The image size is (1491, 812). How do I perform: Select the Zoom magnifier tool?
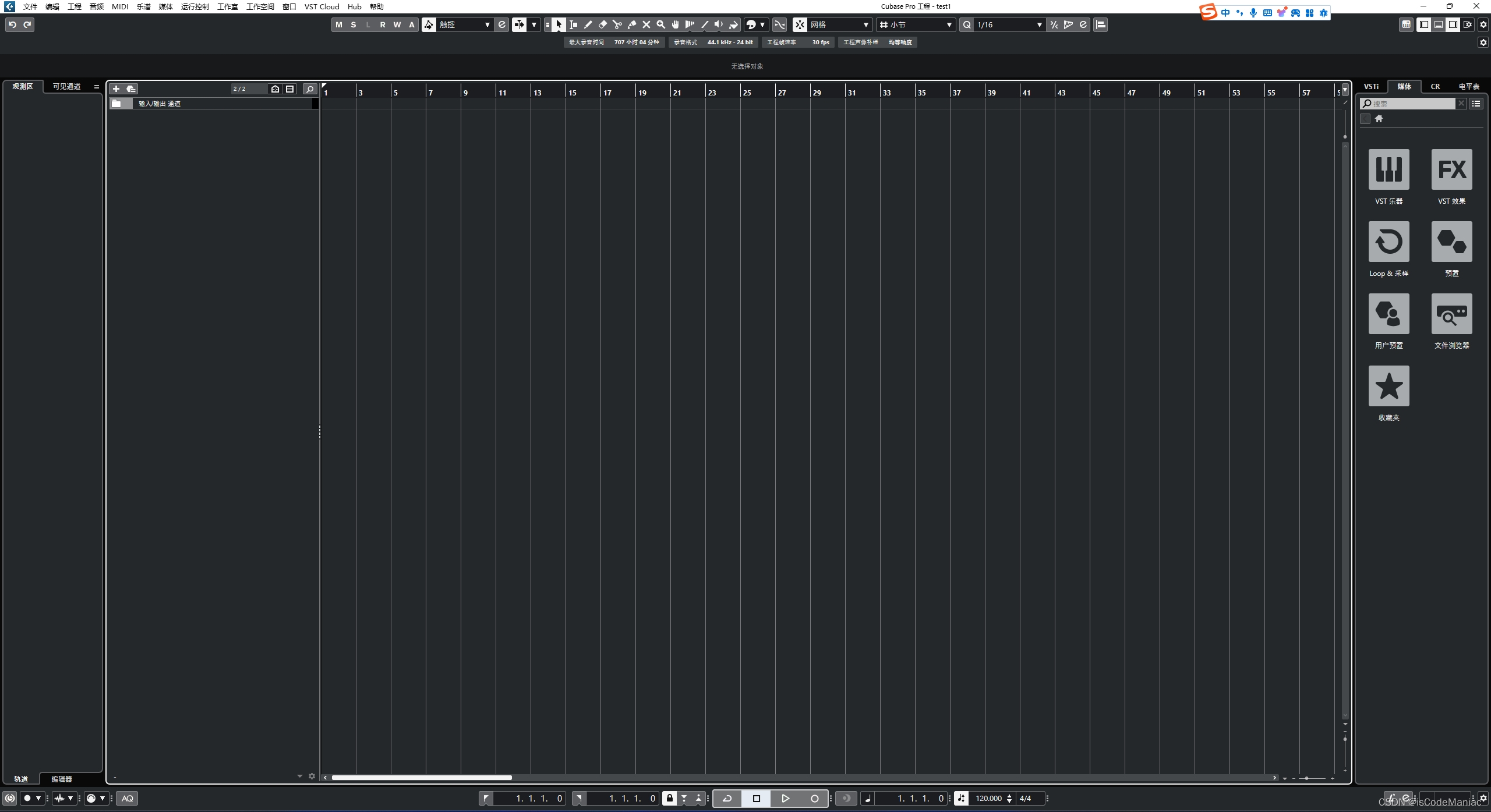coord(660,24)
